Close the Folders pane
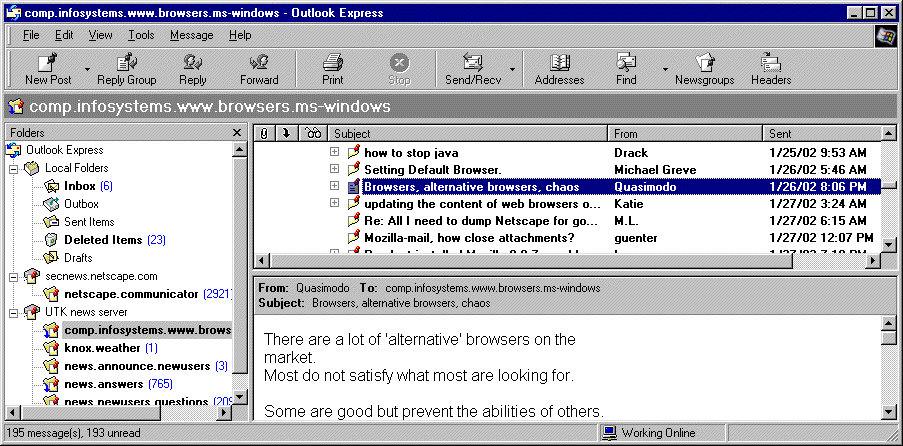Viewport: 903px width, 446px height. pos(237,132)
